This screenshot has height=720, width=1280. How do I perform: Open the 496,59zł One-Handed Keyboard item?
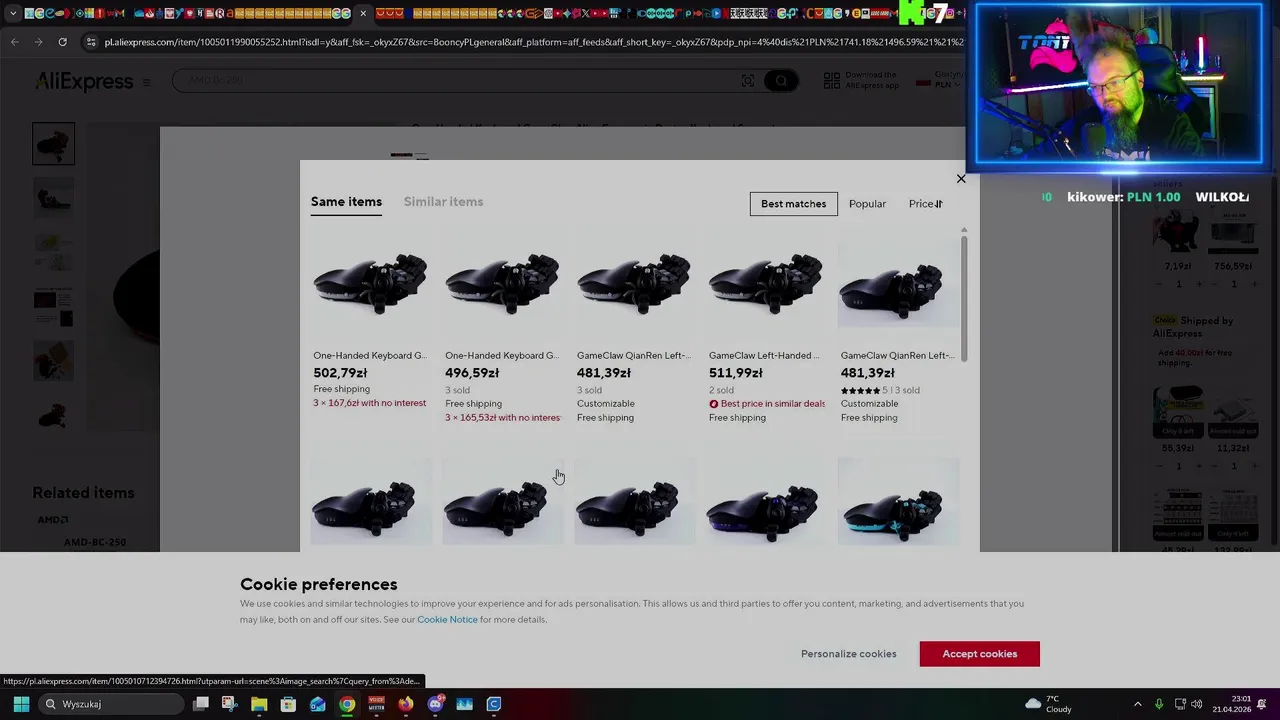(502, 332)
